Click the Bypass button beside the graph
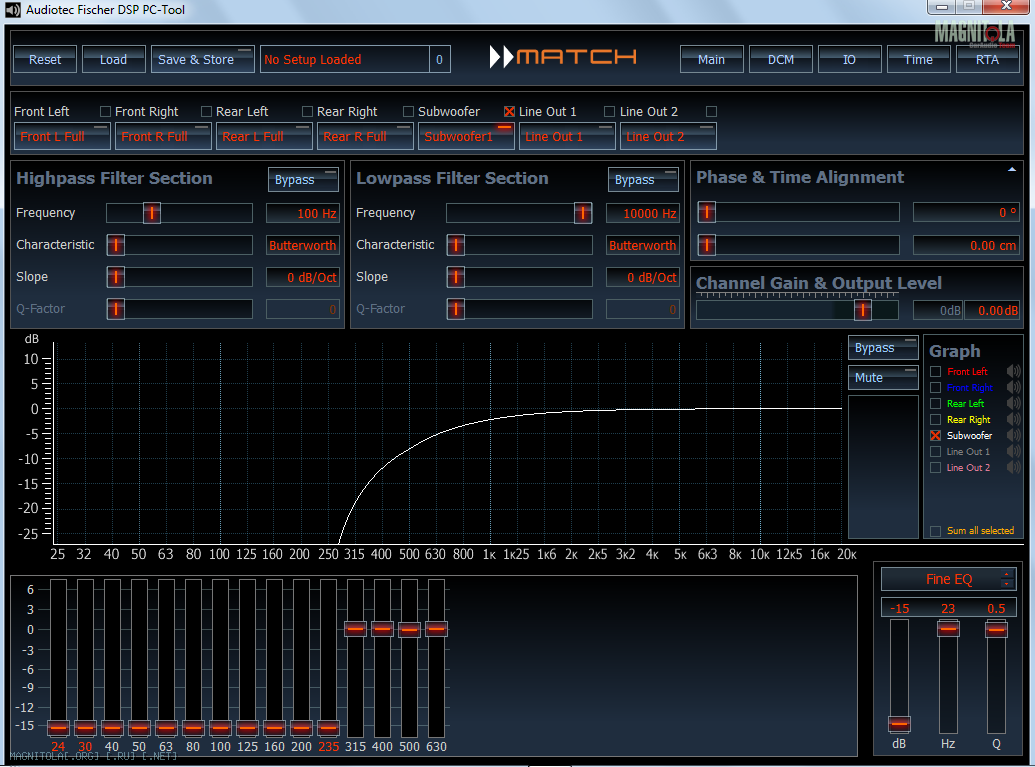Image resolution: width=1035 pixels, height=767 pixels. click(x=883, y=348)
